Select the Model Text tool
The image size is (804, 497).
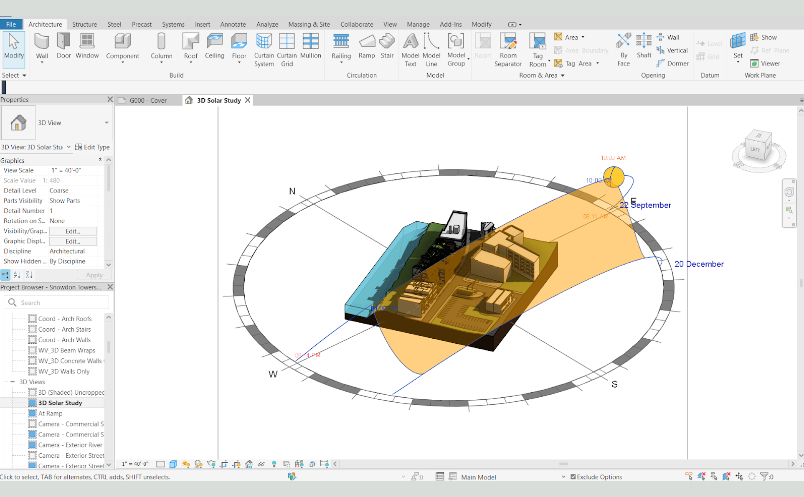(410, 49)
